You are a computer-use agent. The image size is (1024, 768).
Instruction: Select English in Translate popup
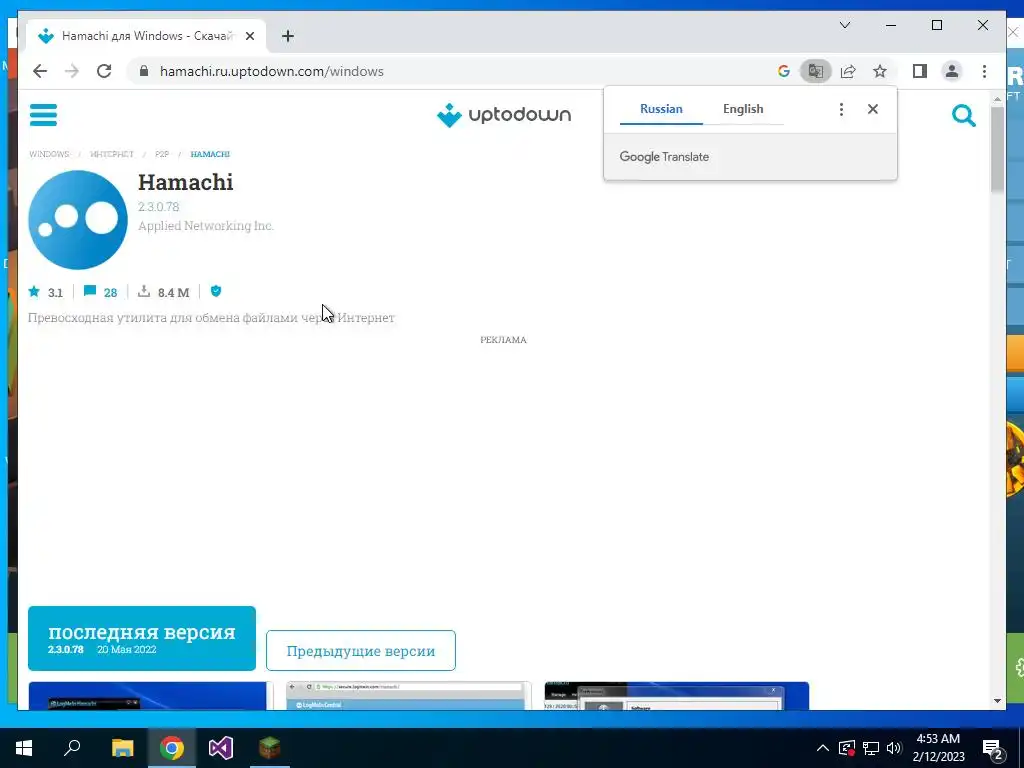click(743, 109)
